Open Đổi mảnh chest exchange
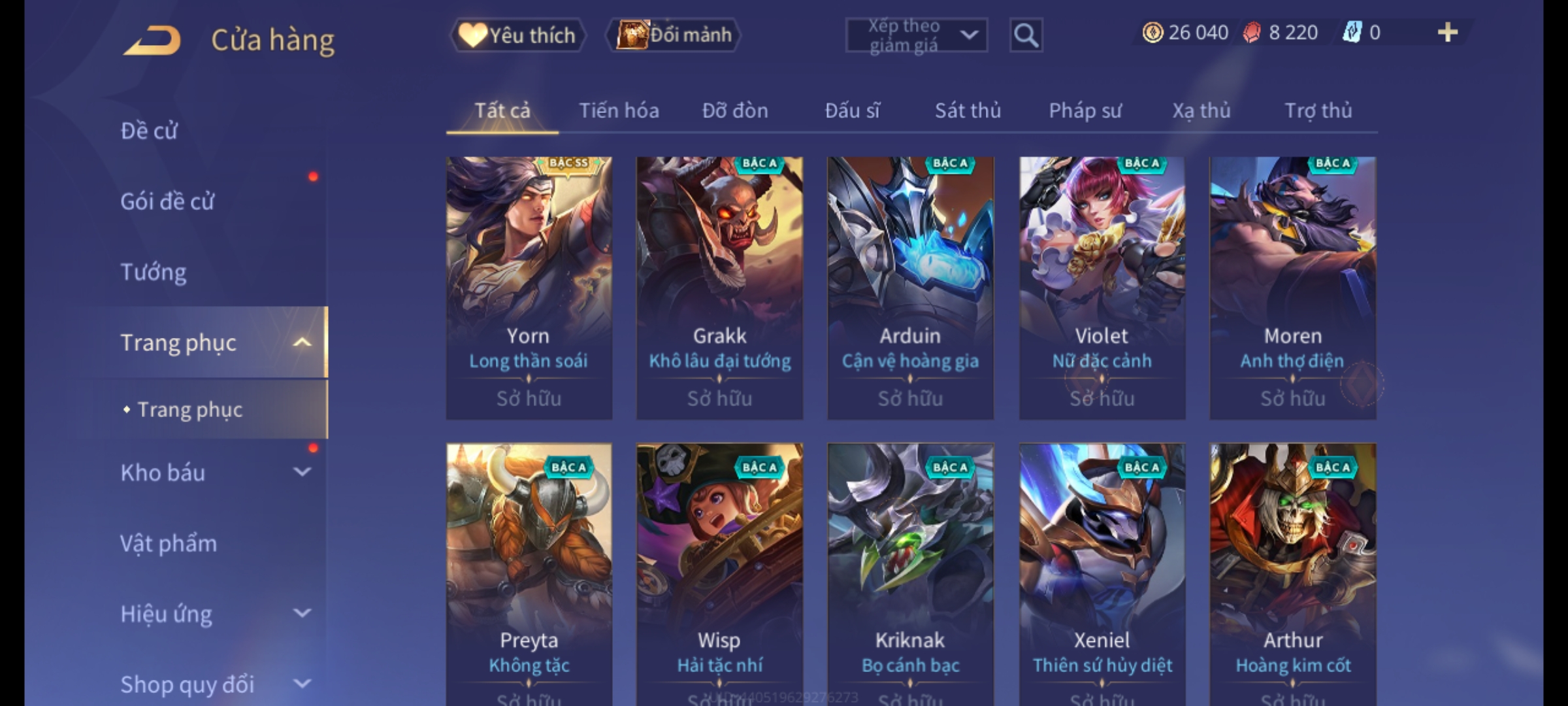Screen dimensions: 1568x706 coord(674,35)
